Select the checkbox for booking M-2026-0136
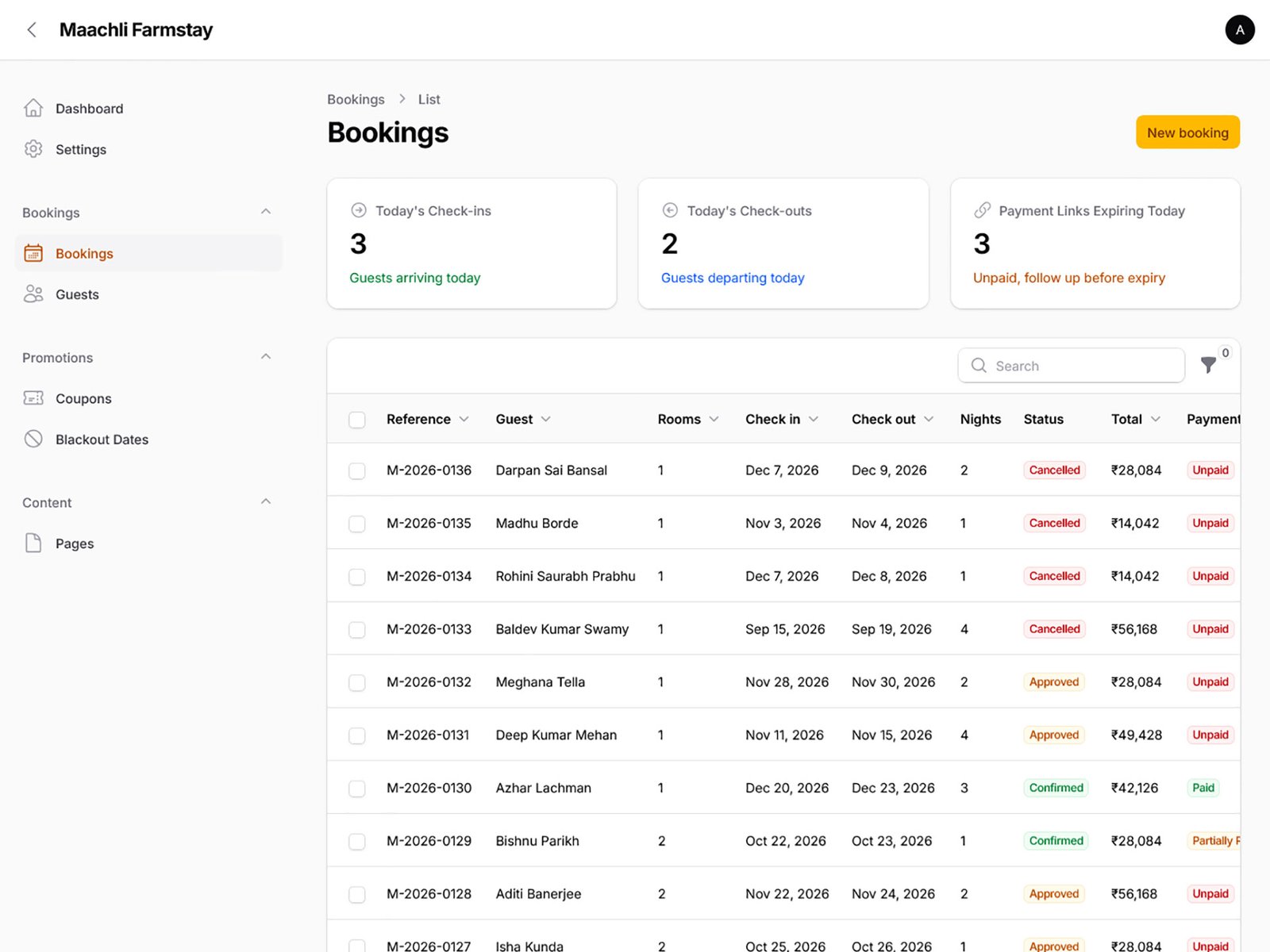The width and height of the screenshot is (1270, 952). pyautogui.click(x=357, y=470)
